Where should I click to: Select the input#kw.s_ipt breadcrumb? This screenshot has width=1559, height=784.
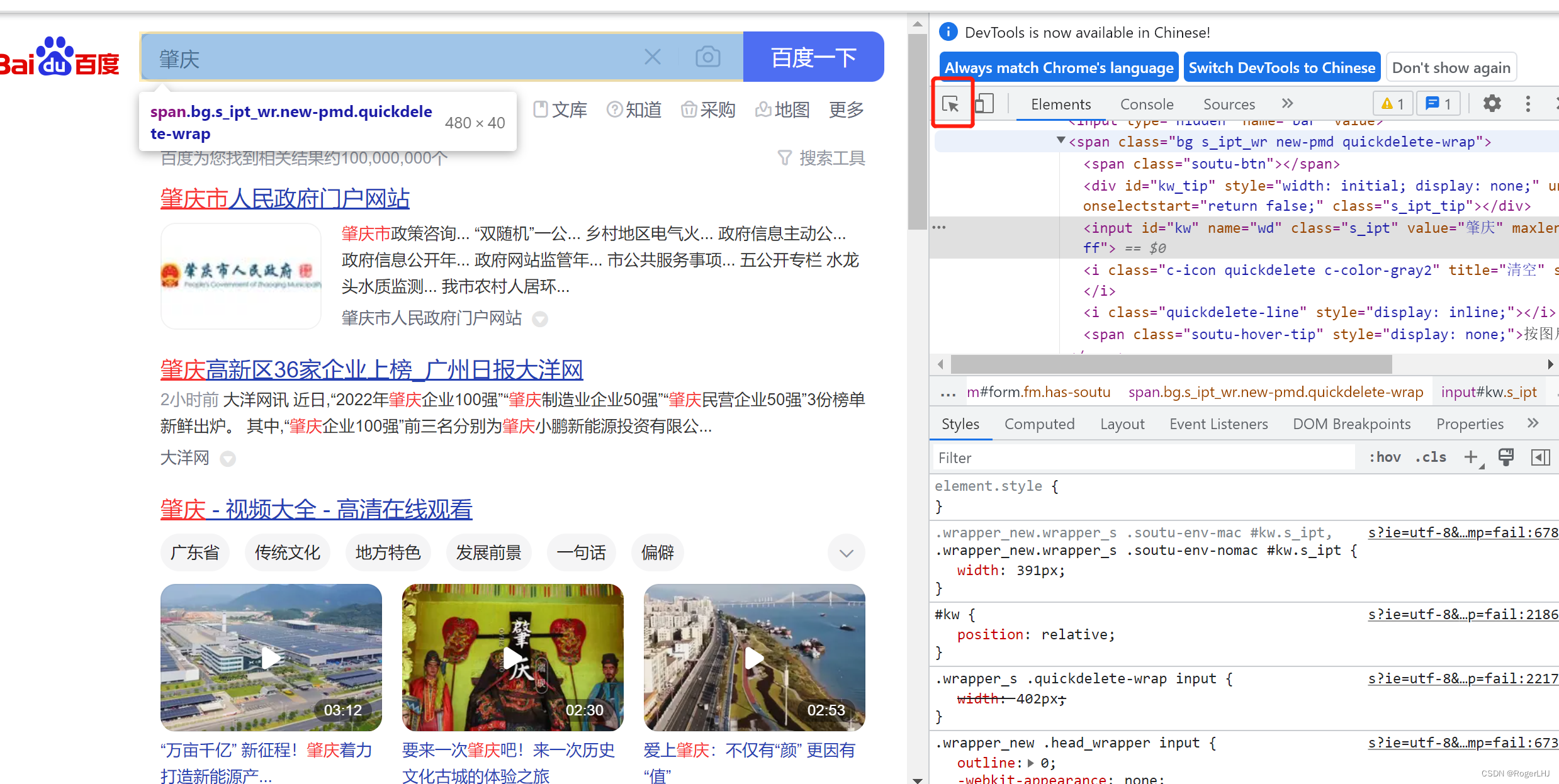point(1489,392)
